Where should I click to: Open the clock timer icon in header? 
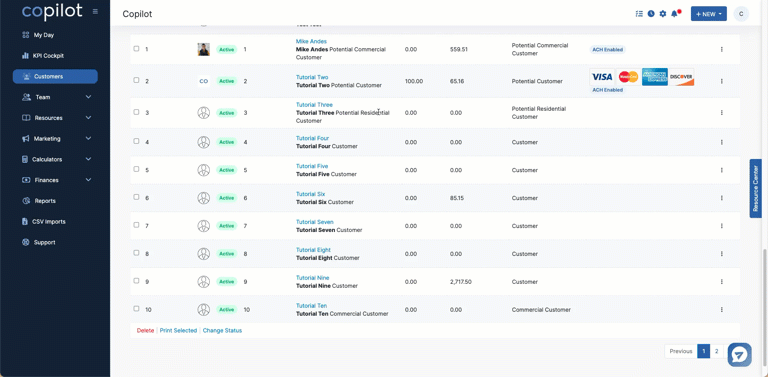point(651,14)
